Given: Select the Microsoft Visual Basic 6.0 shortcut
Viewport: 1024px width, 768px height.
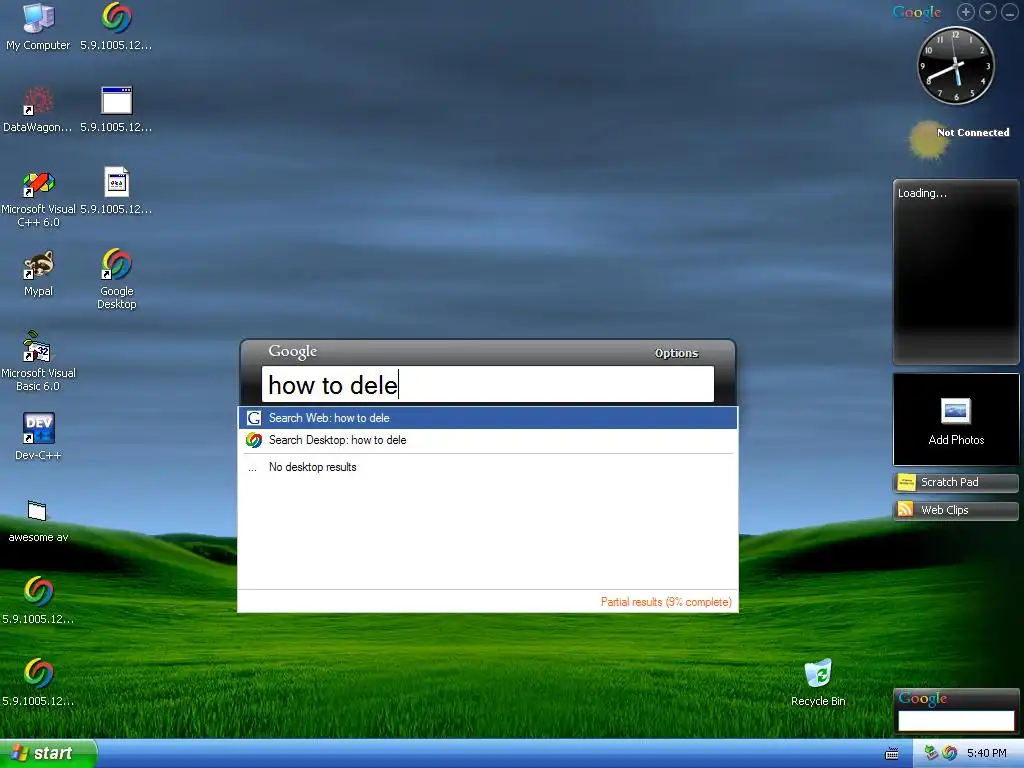Looking at the screenshot, I should [38, 360].
